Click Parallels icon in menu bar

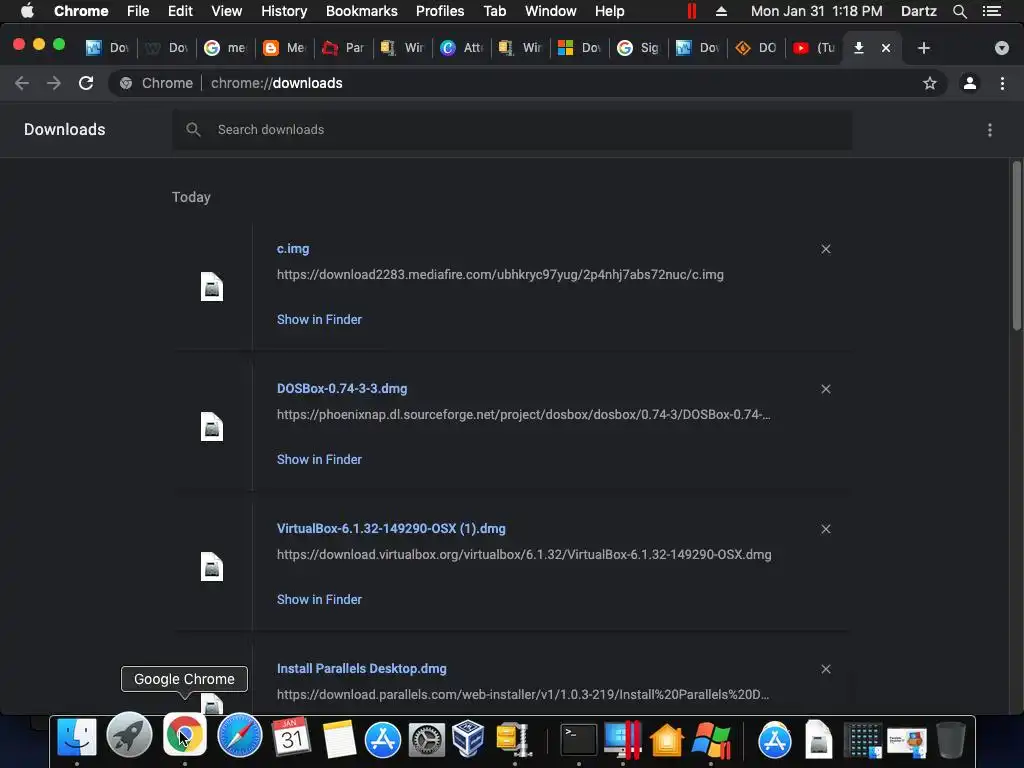(692, 11)
